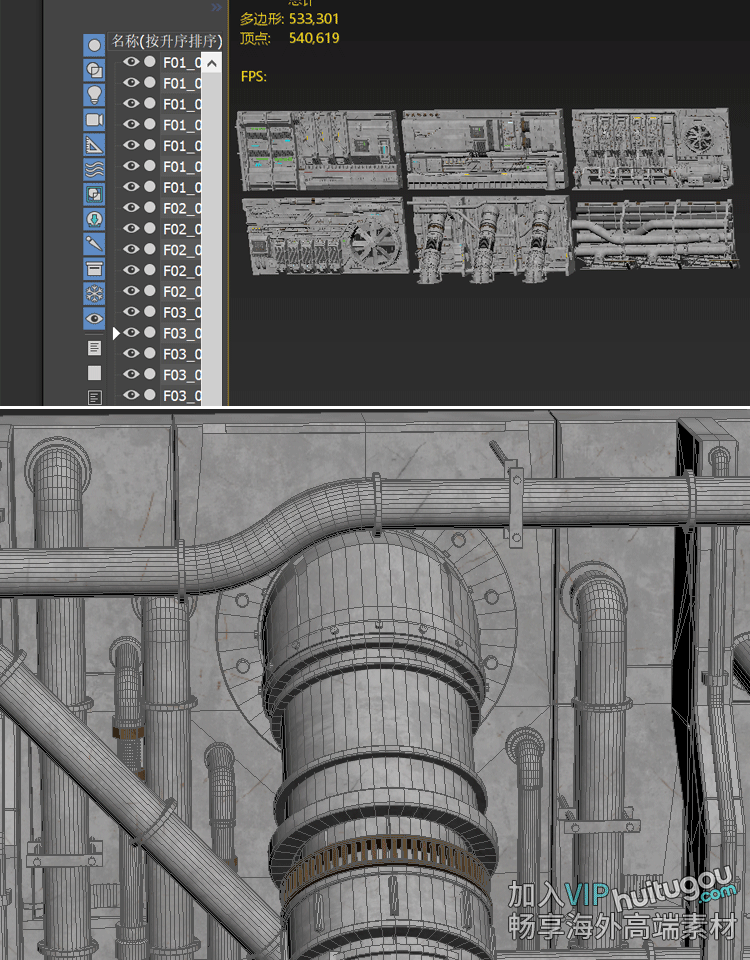The height and width of the screenshot is (960, 750).
Task: Toggle the Display Helpers ruler icon
Action: pyautogui.click(x=94, y=145)
